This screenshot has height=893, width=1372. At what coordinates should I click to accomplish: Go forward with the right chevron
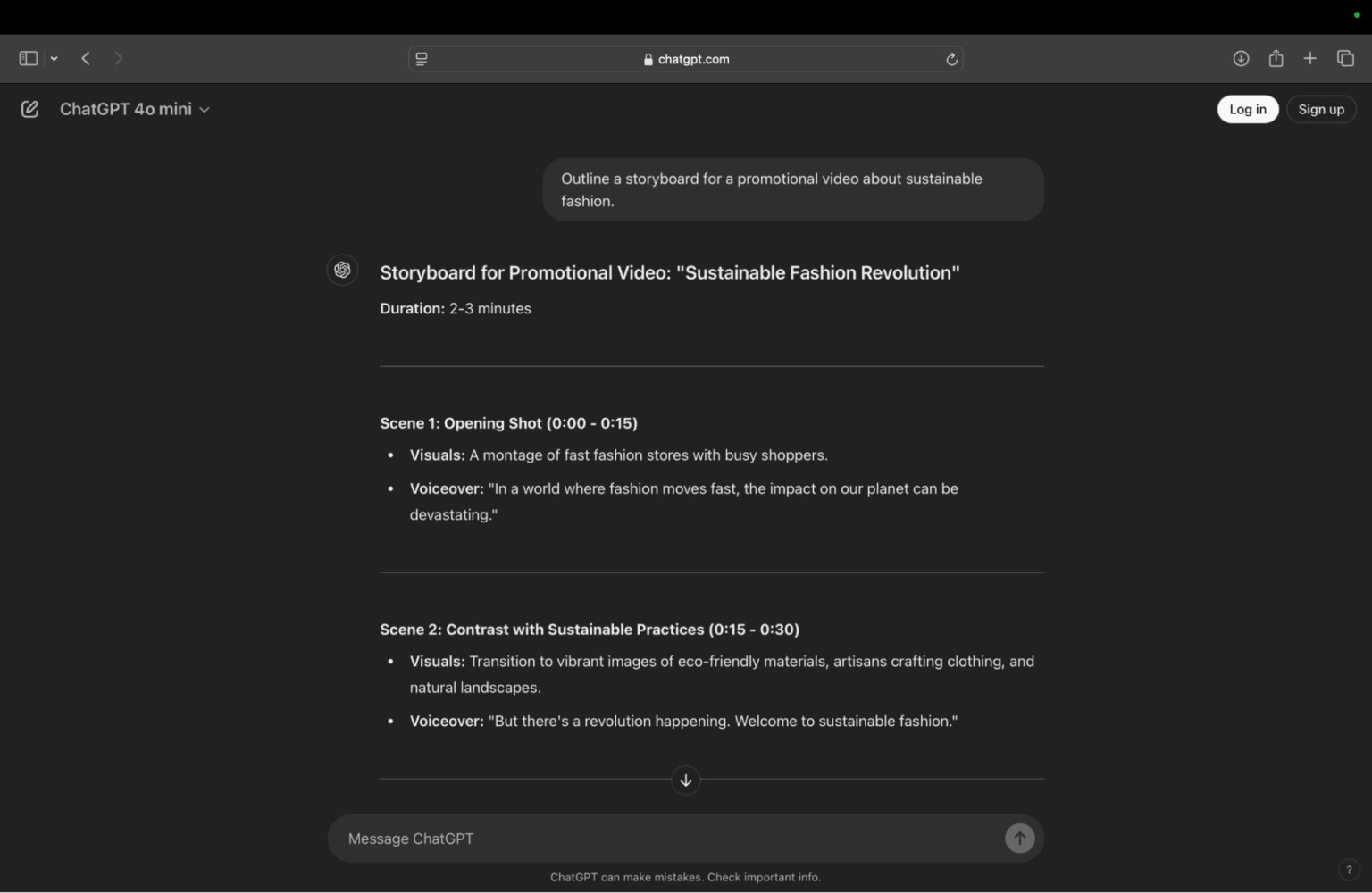(119, 58)
